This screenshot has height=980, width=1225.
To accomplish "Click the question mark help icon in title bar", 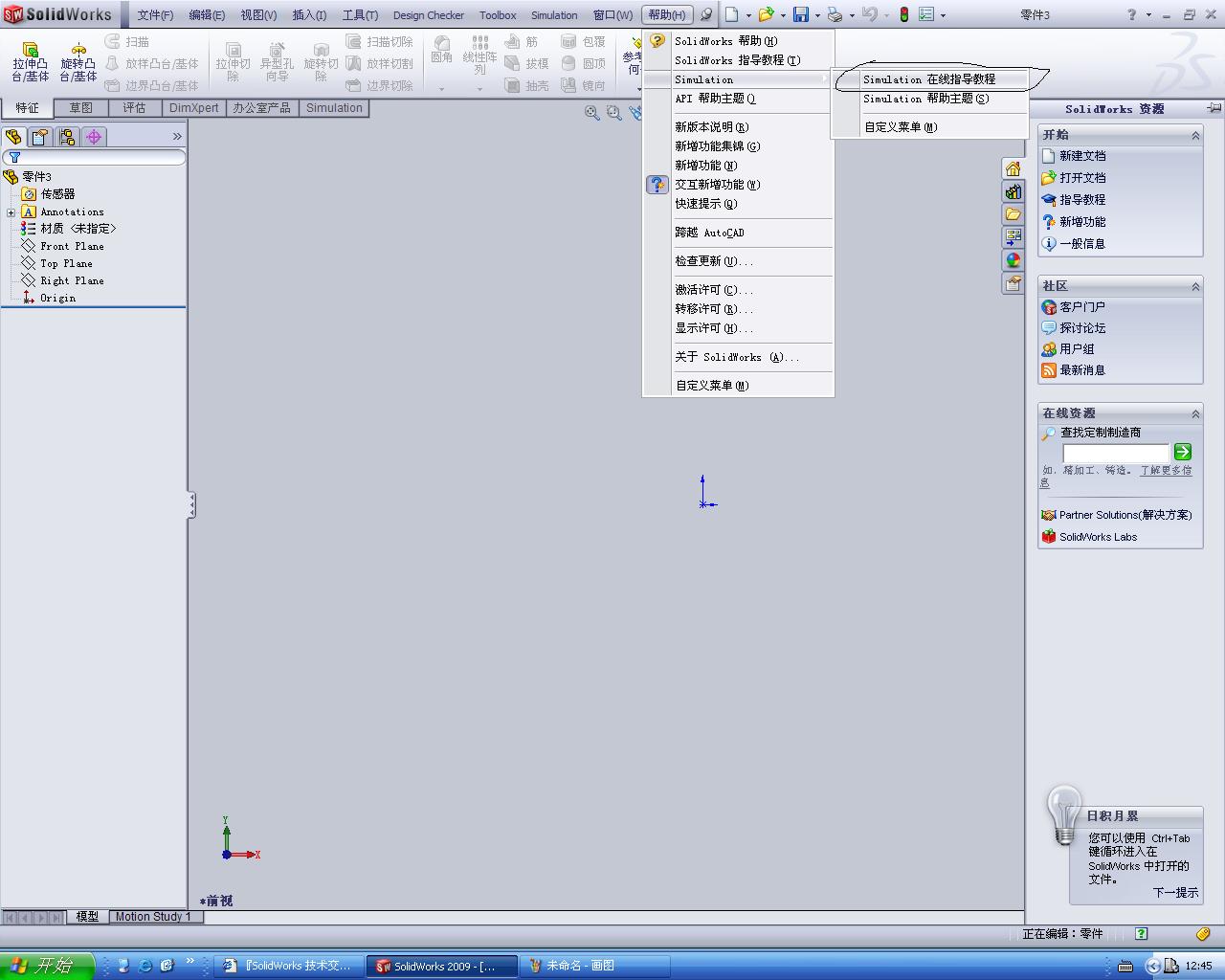I will pos(1132,14).
